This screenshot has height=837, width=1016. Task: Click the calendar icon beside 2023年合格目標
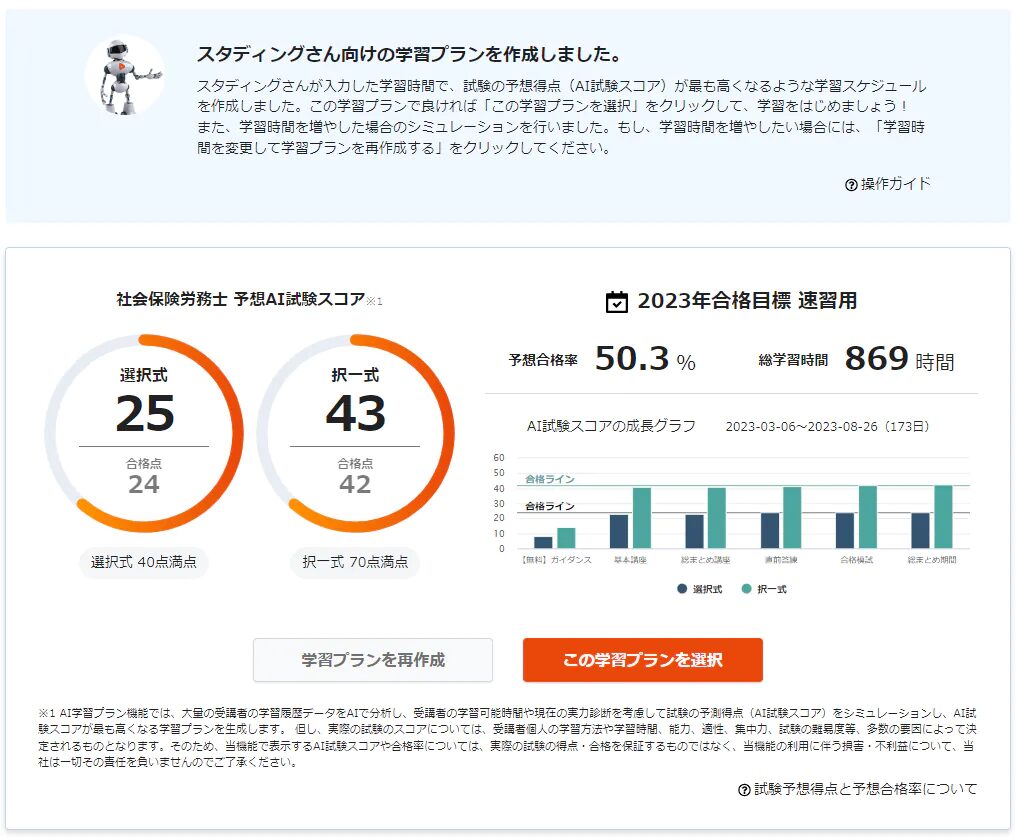click(618, 302)
